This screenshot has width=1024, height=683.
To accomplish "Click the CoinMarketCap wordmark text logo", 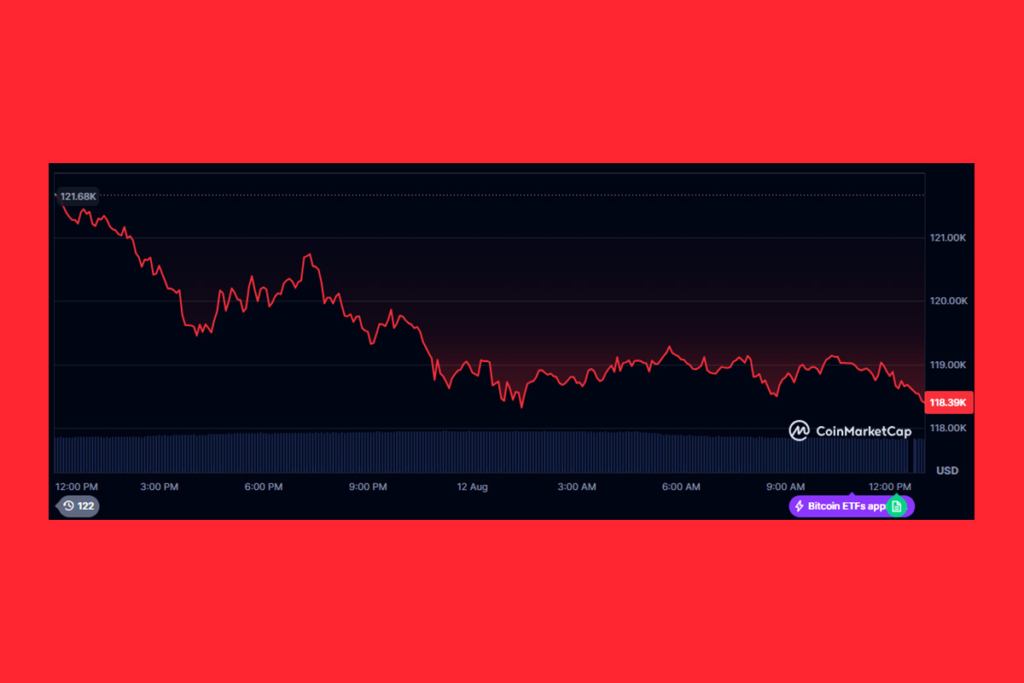I will (x=864, y=431).
